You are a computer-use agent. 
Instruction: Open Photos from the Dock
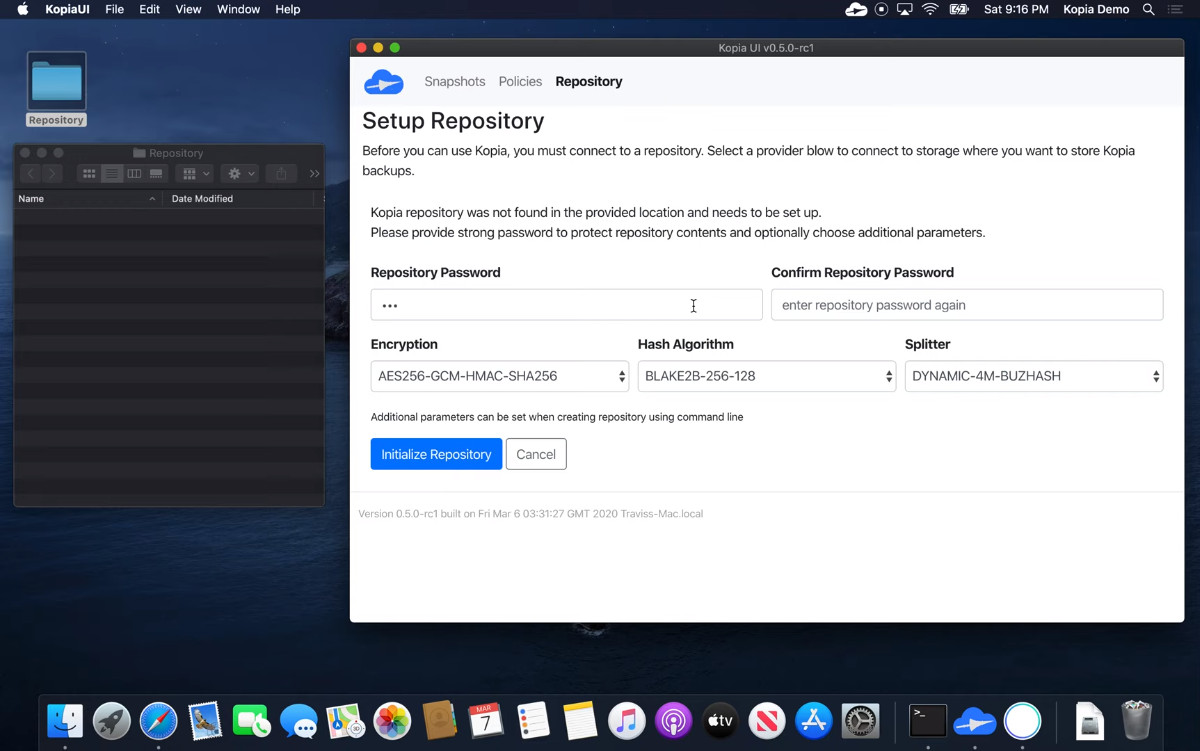coord(393,720)
